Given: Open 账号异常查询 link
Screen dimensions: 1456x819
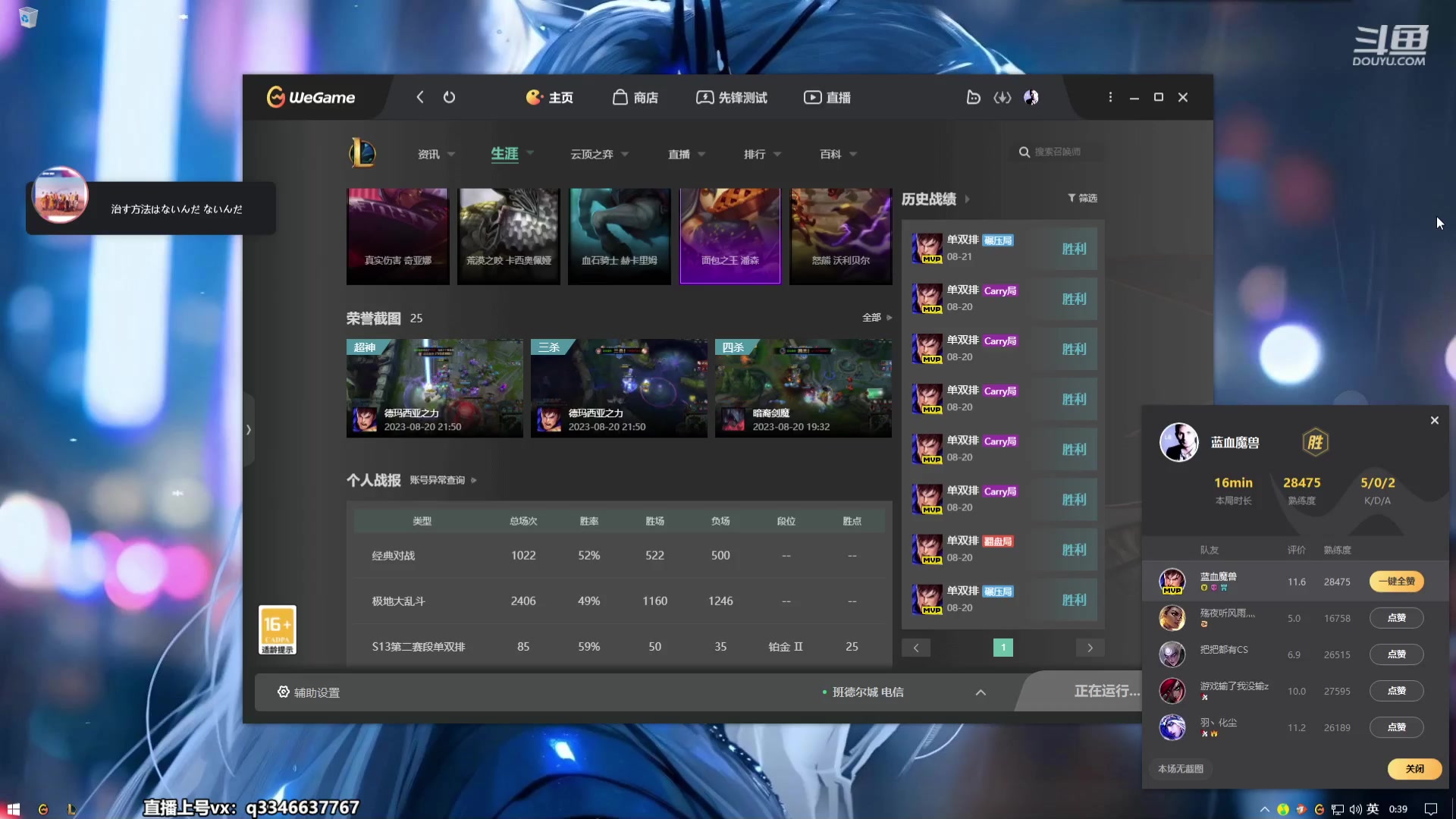Looking at the screenshot, I should pyautogui.click(x=443, y=480).
